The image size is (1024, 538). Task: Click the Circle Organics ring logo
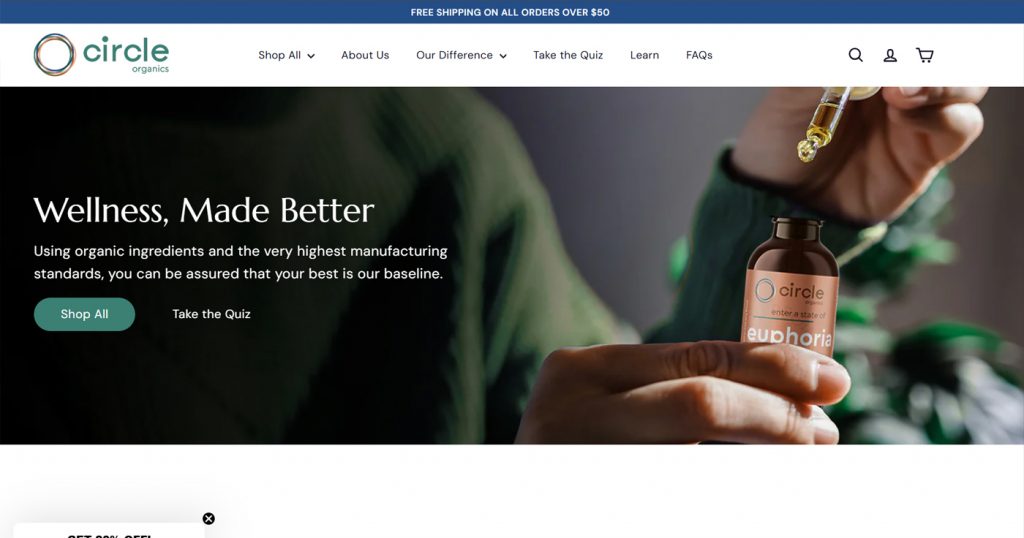tap(54, 55)
